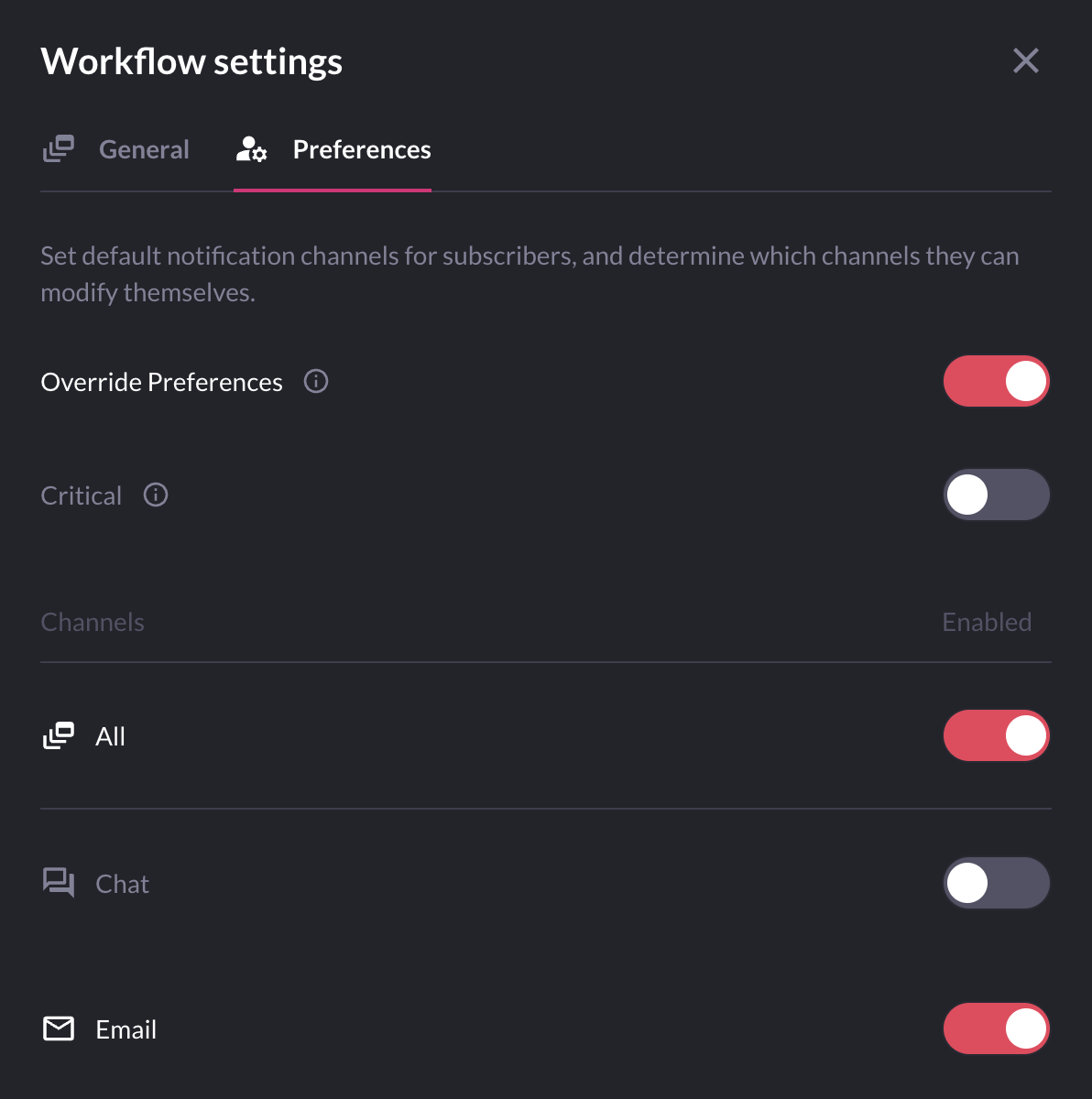
Task: Click the Email envelope icon
Action: click(x=59, y=1029)
